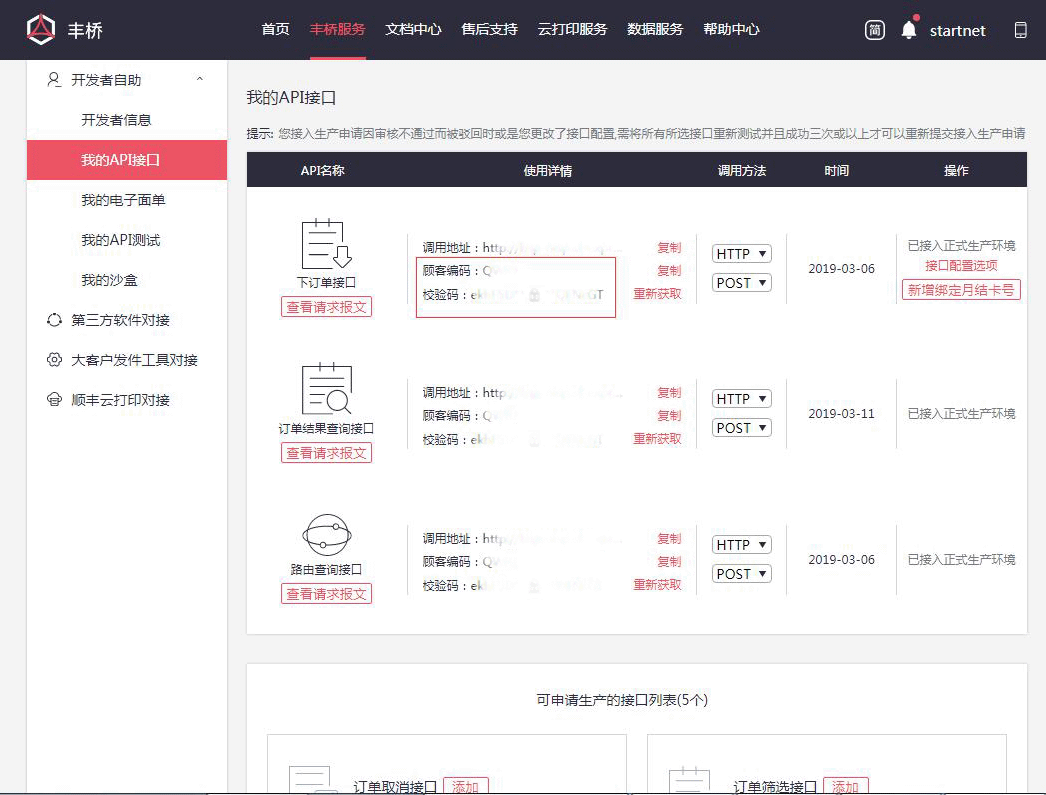The height and width of the screenshot is (795, 1046).
Task: Open 接口配置选项 link
Action: tap(961, 265)
